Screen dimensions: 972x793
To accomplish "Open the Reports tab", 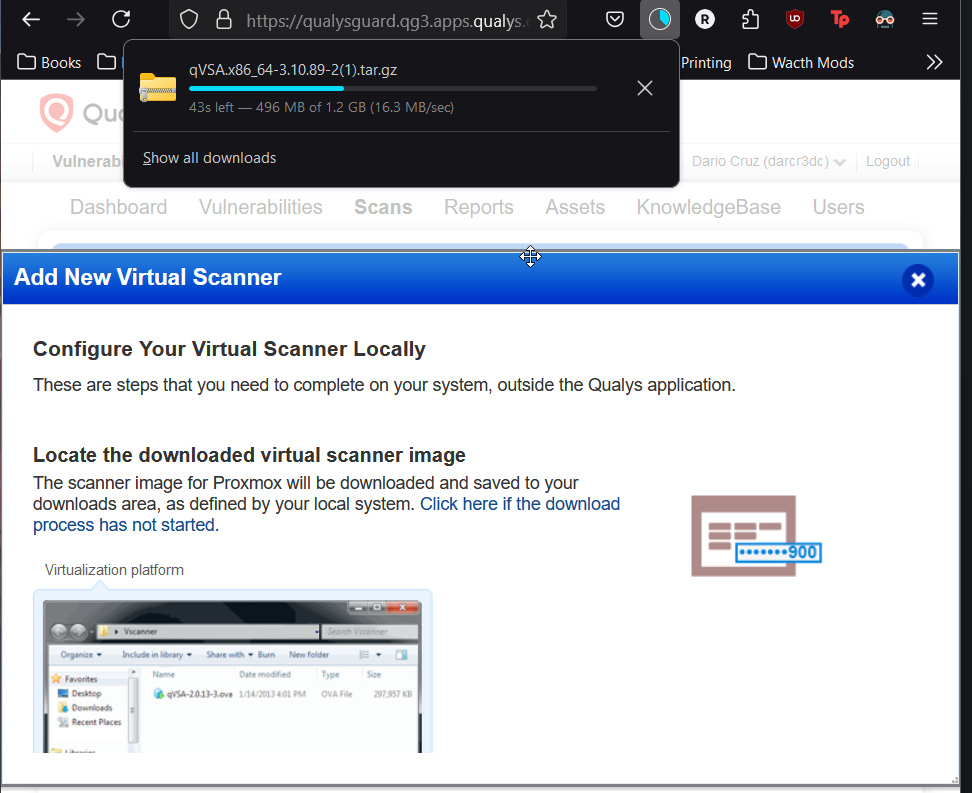I will 479,207.
